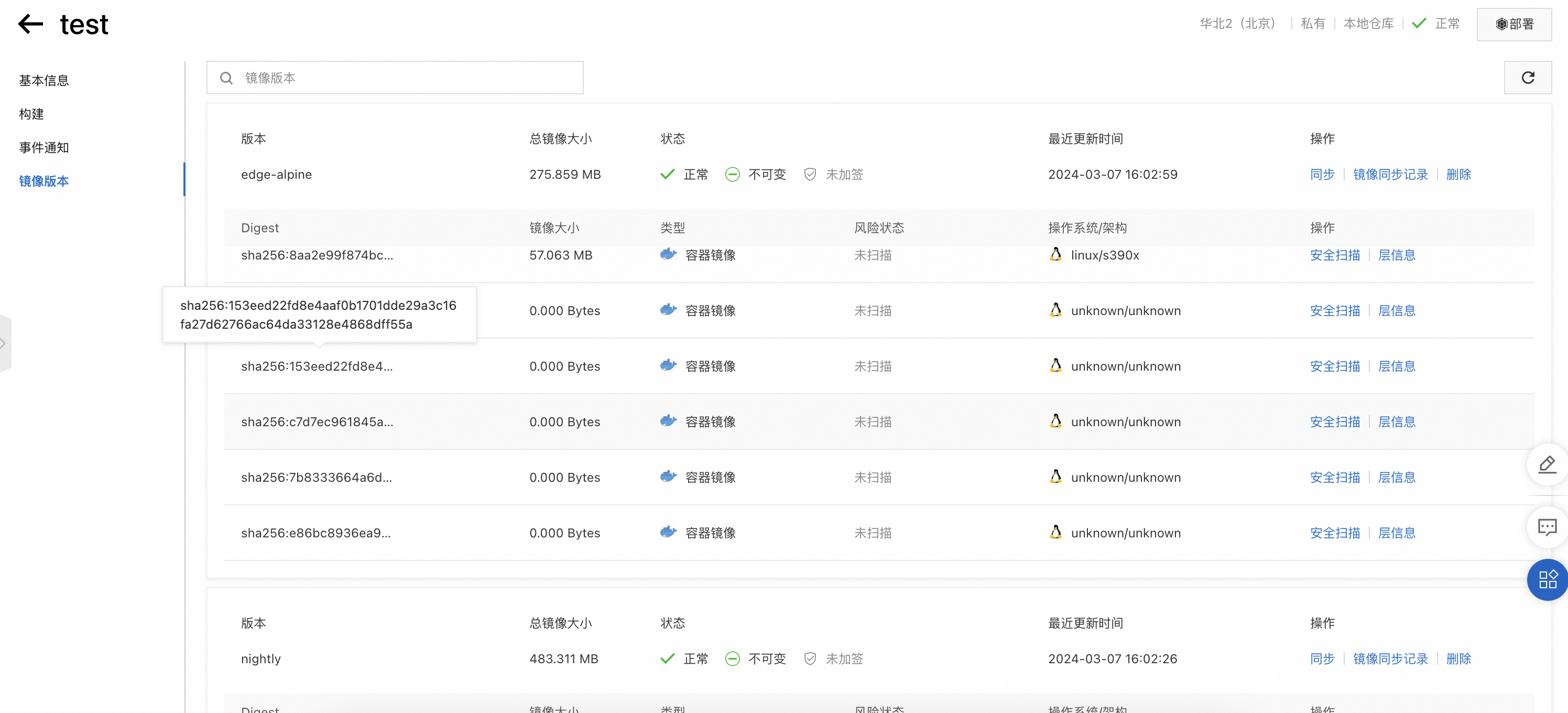Open 镜像同步记录 for nightly version
1568x713 pixels.
(1390, 659)
